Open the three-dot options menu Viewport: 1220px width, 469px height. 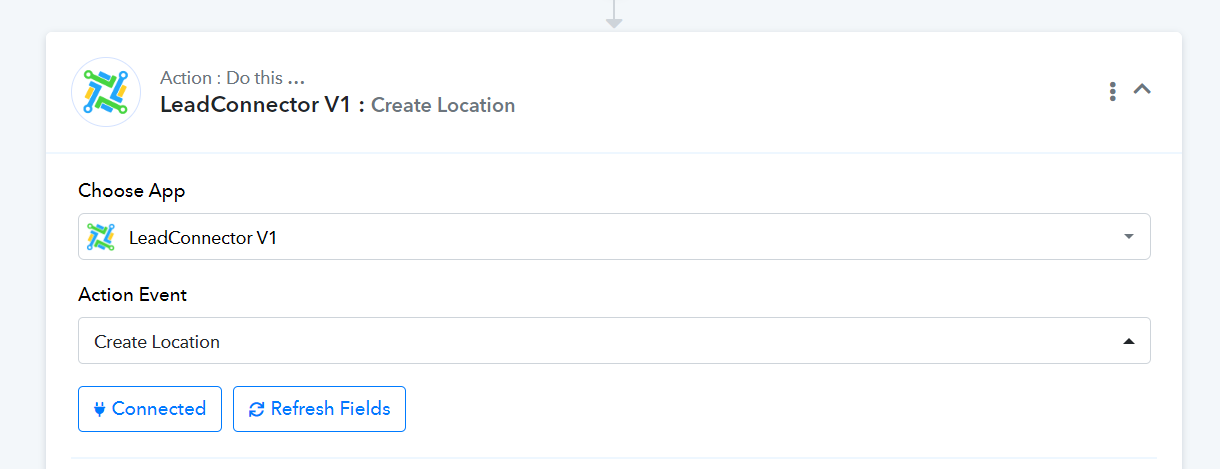(x=1112, y=91)
